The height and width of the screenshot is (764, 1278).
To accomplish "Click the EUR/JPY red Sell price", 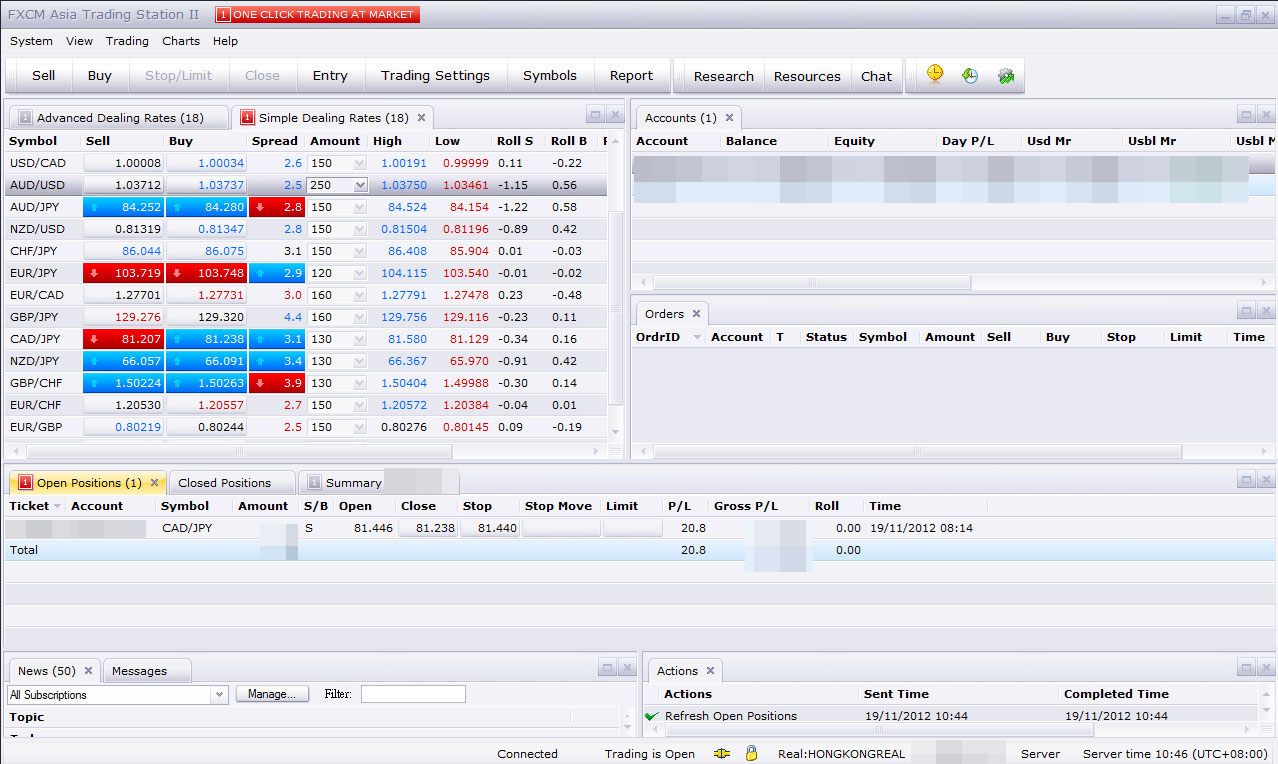I will pos(123,273).
